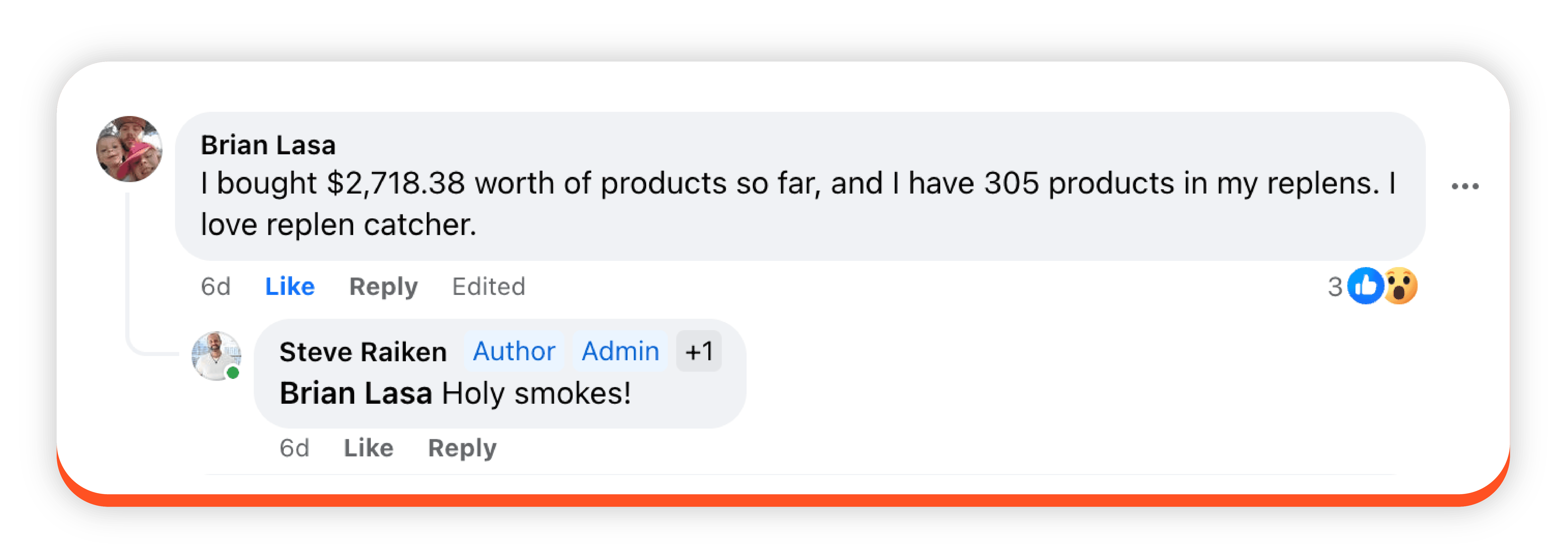Open Brian Lasa's name at comment top

[268, 145]
